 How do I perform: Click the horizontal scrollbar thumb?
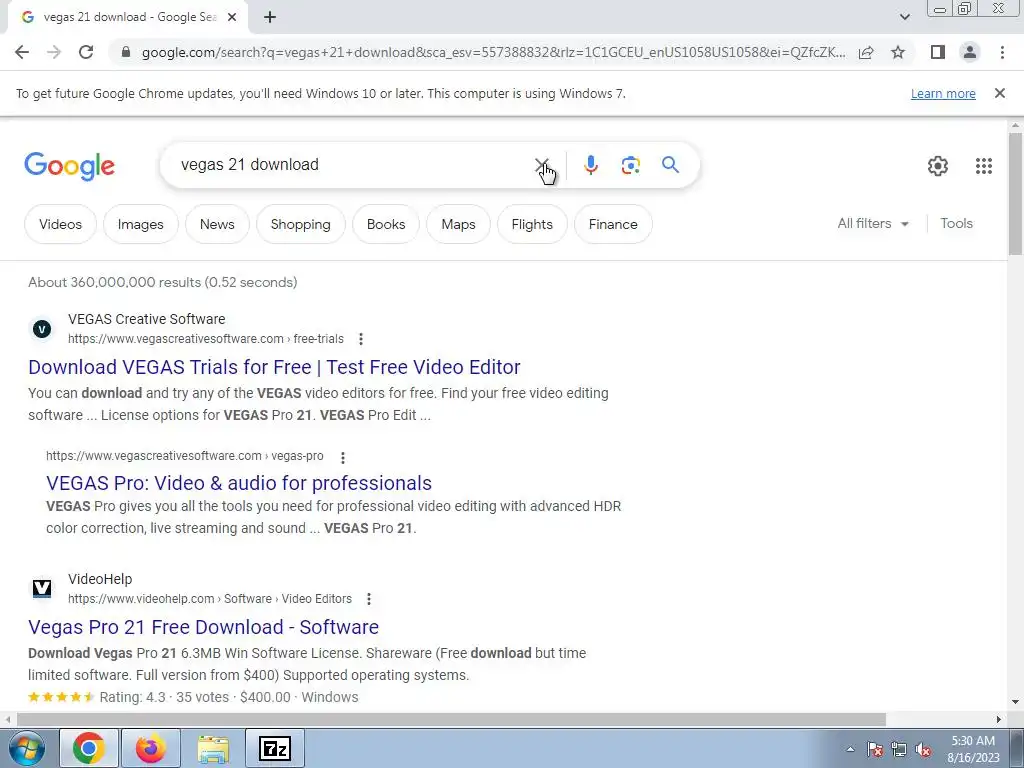point(451,719)
